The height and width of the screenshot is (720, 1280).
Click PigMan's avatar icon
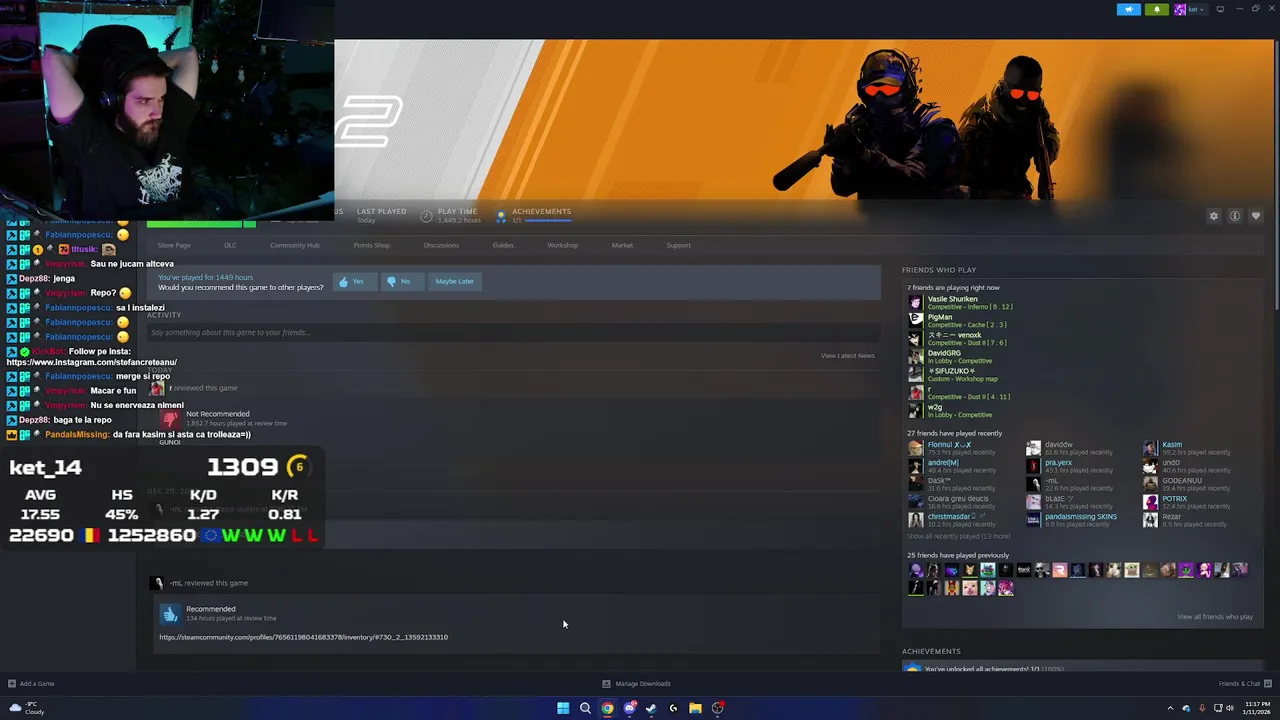tap(915, 320)
